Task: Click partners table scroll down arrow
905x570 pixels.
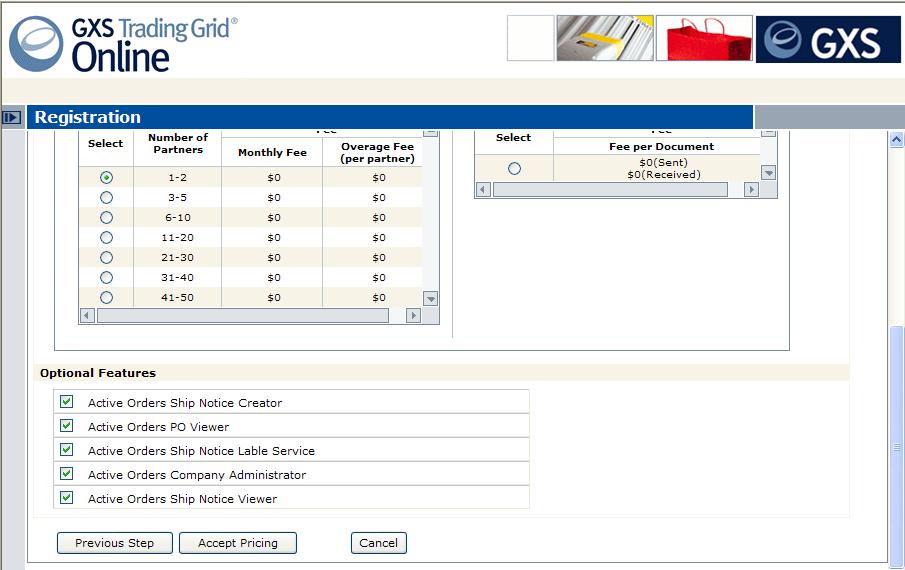Action: click(431, 299)
